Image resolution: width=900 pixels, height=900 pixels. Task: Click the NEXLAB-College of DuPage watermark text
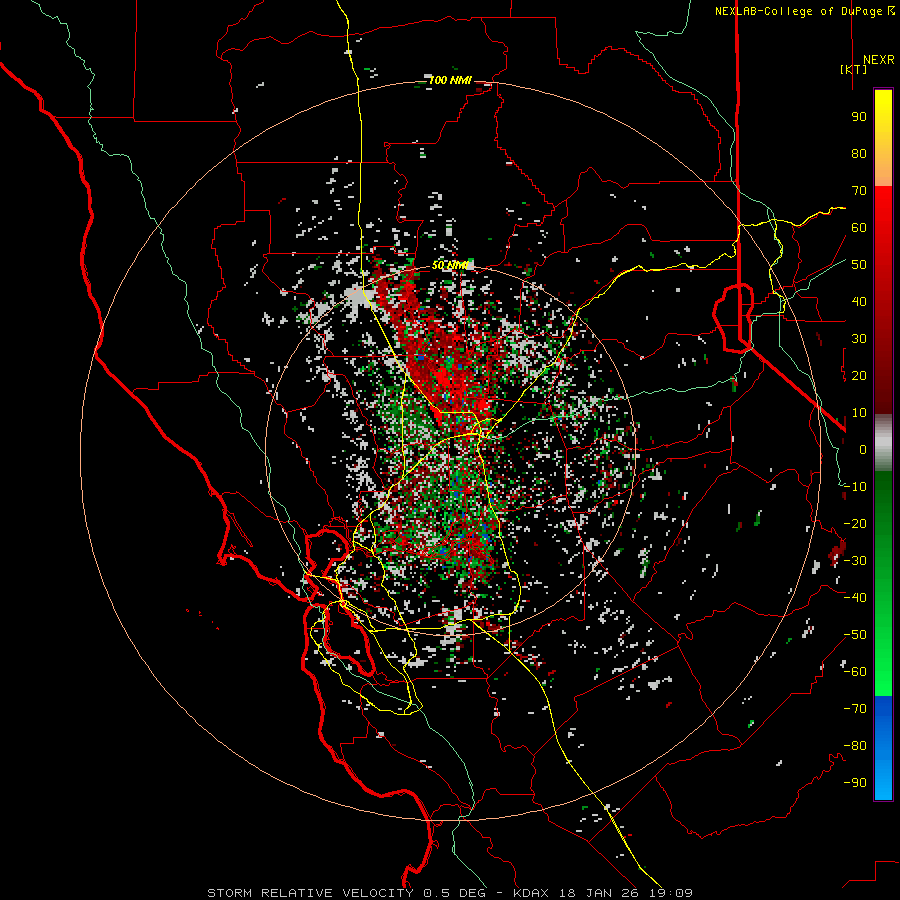[804, 11]
